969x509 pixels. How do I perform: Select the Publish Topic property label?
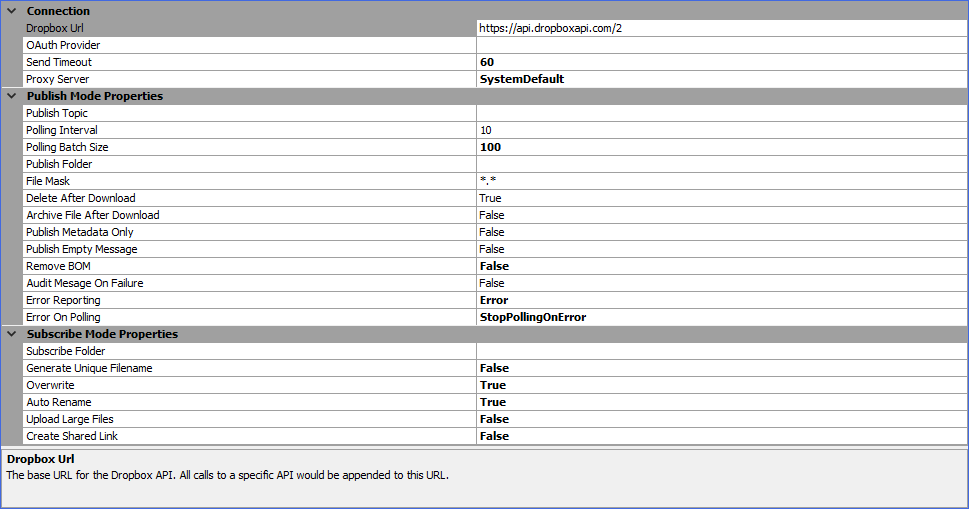(x=57, y=113)
